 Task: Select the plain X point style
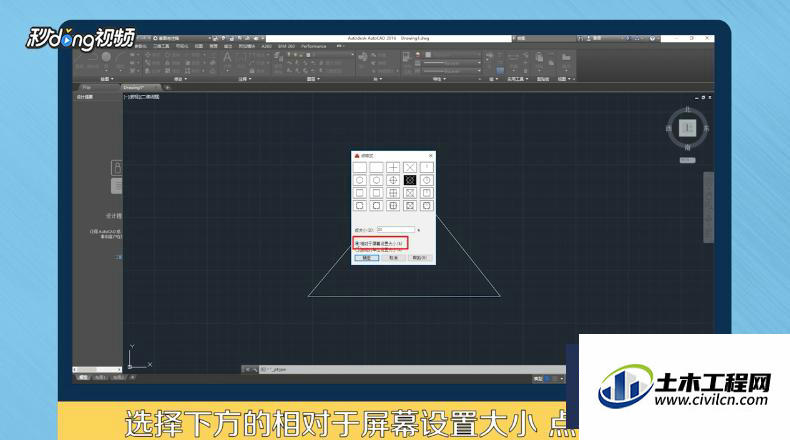click(410, 167)
